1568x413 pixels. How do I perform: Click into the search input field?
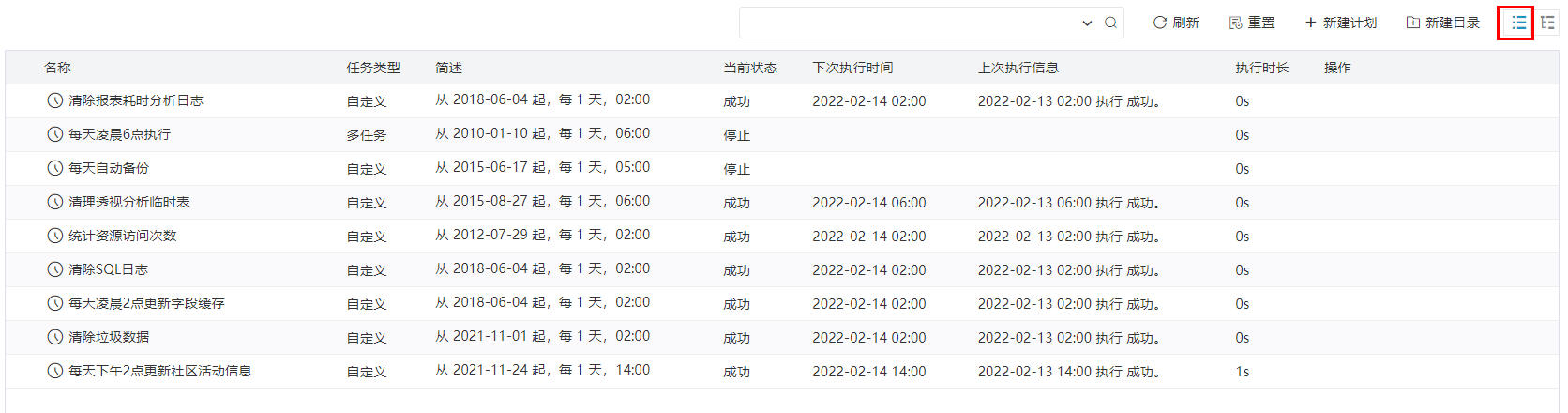pos(910,23)
